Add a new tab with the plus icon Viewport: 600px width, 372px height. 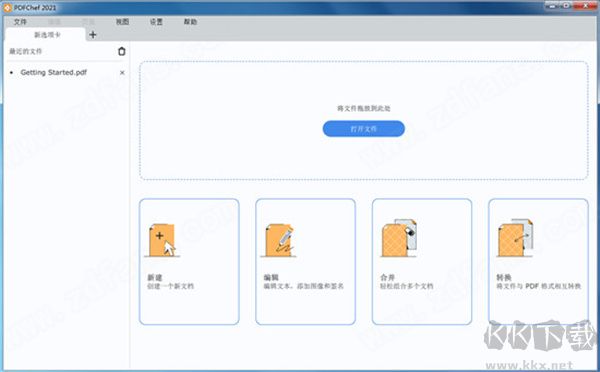coord(93,35)
